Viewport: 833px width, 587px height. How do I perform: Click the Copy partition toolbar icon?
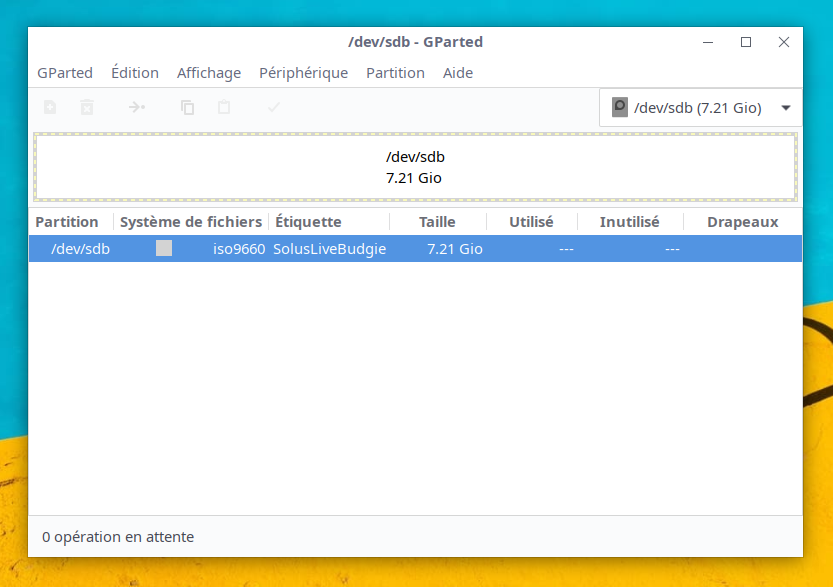click(187, 107)
